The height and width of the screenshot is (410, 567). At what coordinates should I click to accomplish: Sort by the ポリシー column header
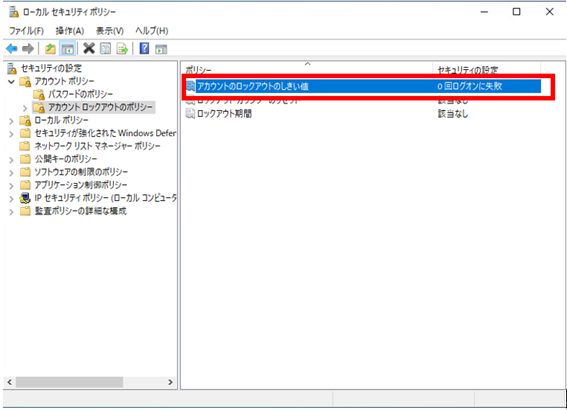(307, 69)
